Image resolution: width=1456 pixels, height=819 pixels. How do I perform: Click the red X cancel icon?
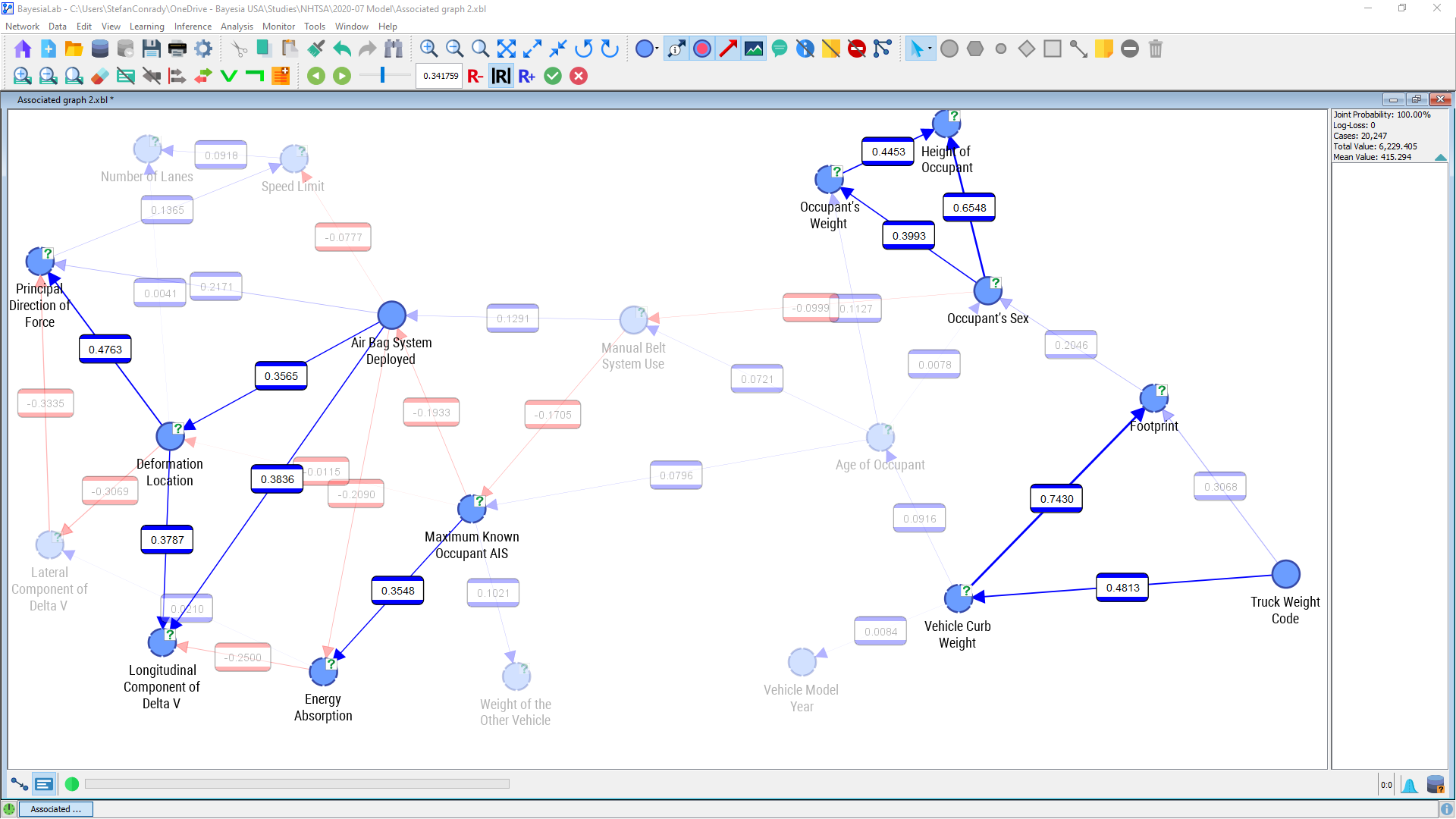pyautogui.click(x=579, y=76)
